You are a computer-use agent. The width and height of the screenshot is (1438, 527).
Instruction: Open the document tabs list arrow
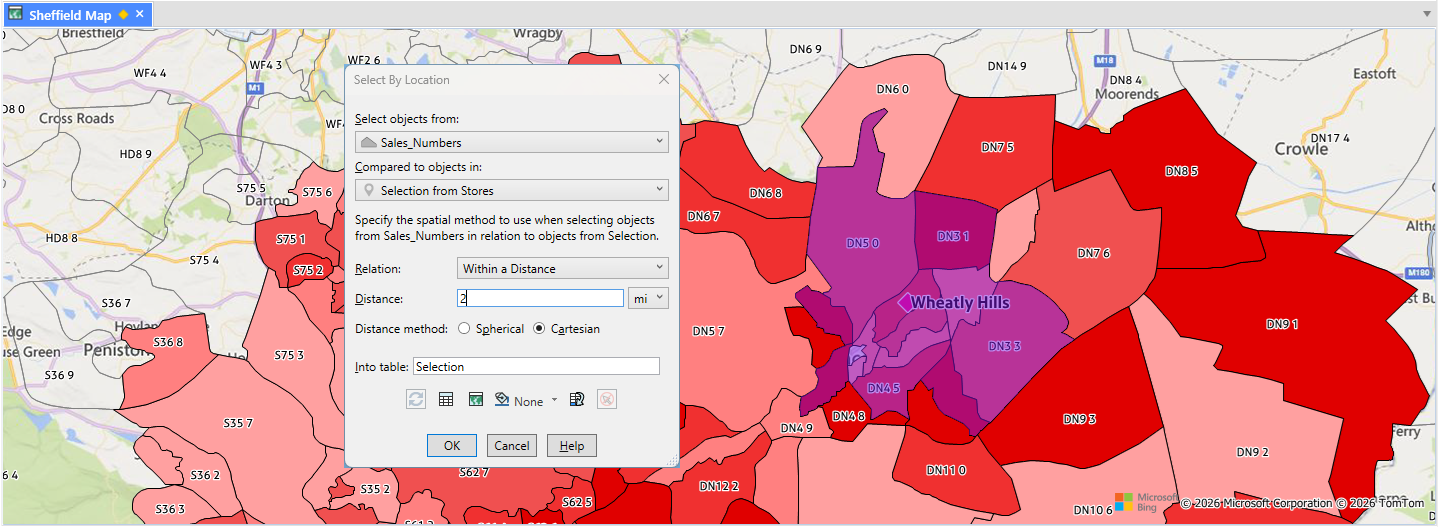1427,14
